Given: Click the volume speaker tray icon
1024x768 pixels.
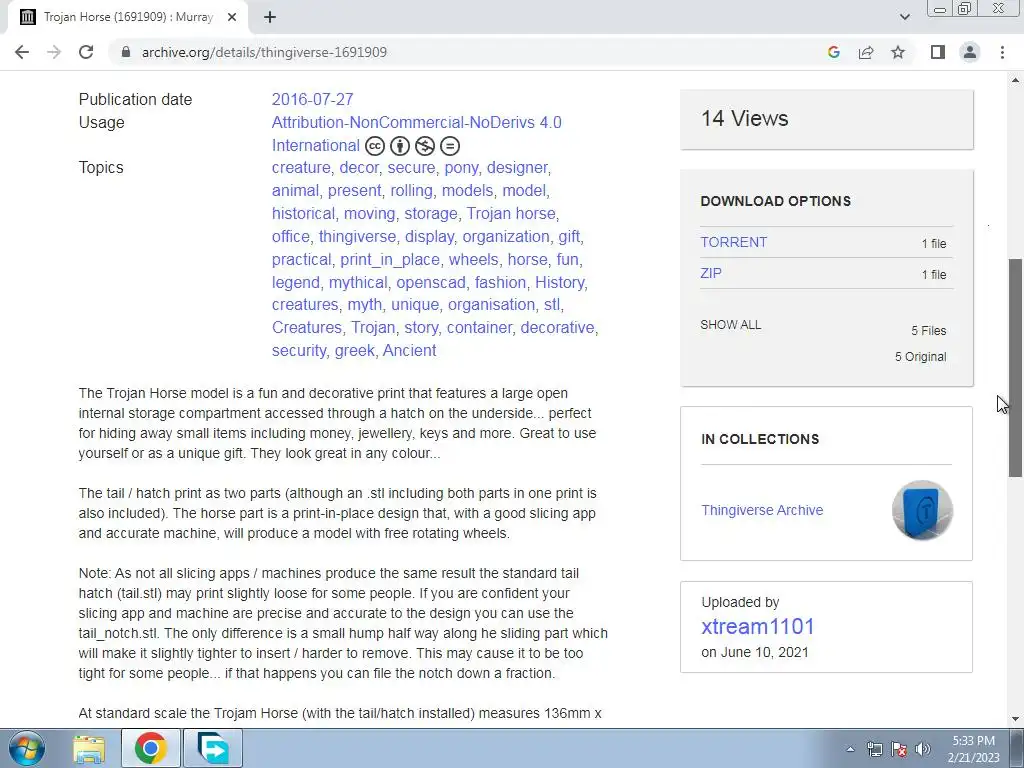Looking at the screenshot, I should 923,749.
